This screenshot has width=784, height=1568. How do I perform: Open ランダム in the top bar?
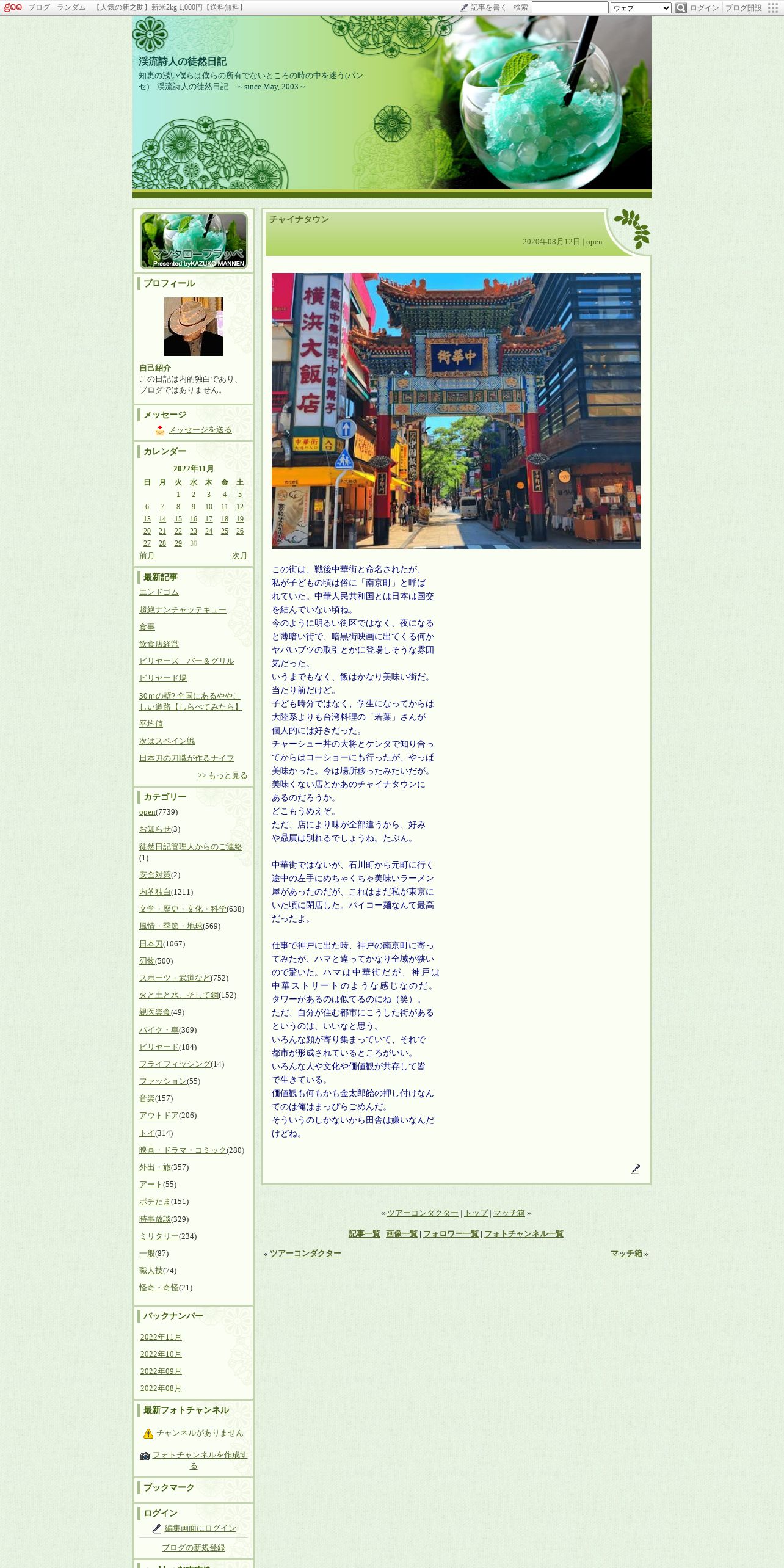(x=71, y=8)
